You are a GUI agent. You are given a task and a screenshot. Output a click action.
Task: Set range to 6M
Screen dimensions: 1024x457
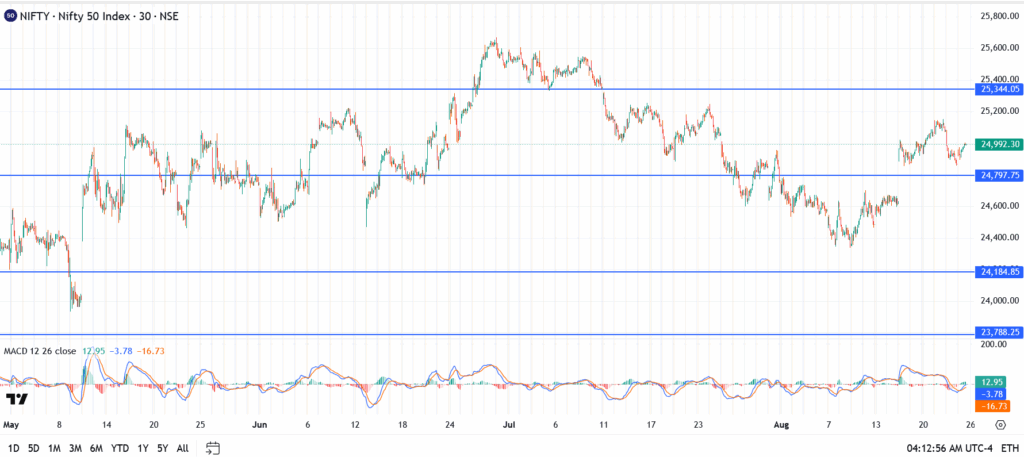[96, 449]
